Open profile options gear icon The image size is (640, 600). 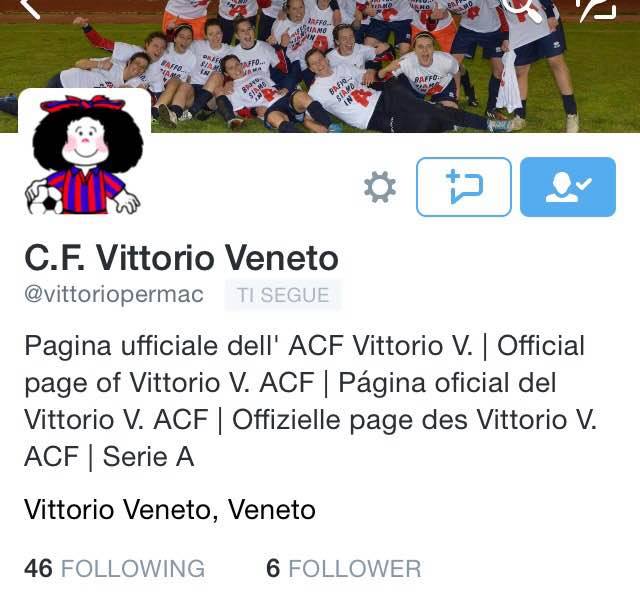point(380,187)
